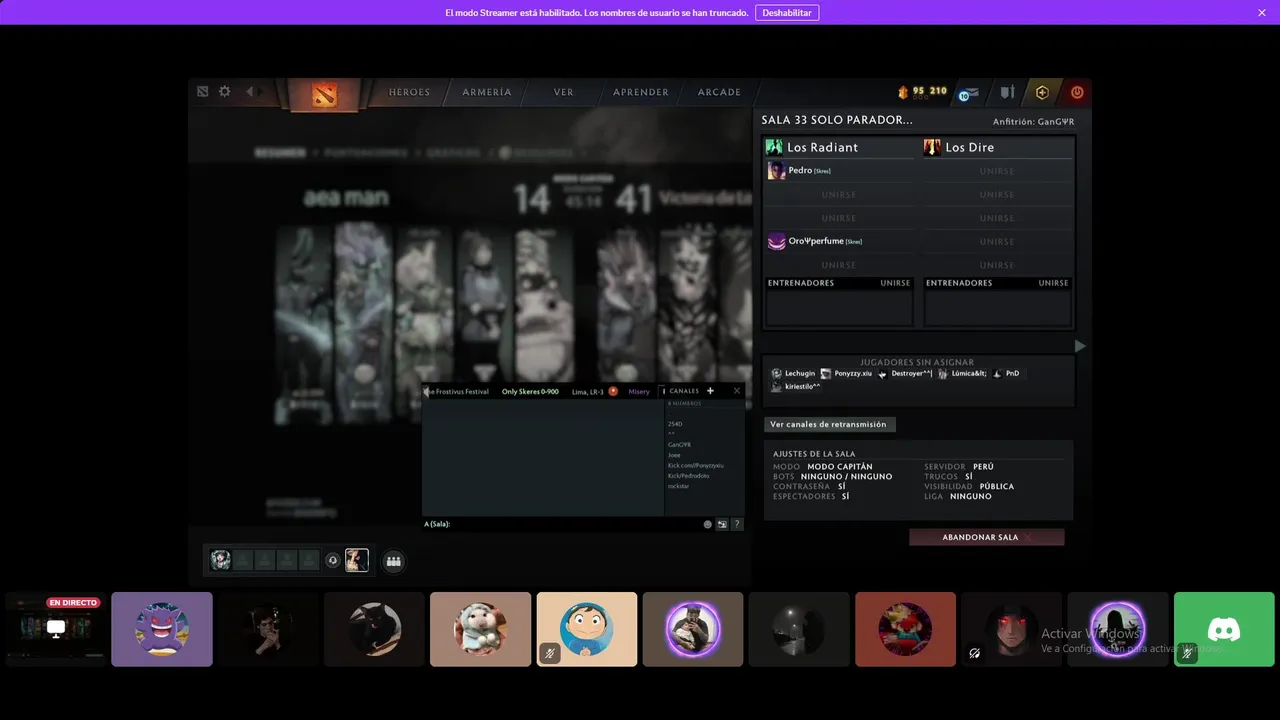
Task: Click the Los Dire team logo
Action: (x=932, y=147)
